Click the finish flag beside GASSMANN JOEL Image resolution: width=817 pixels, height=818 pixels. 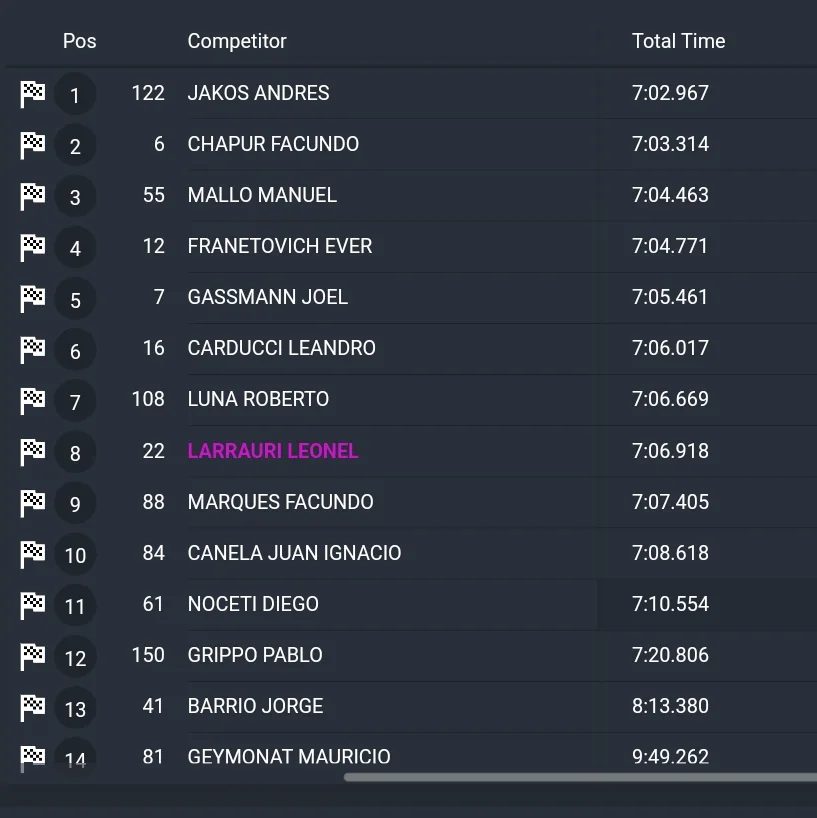tap(32, 298)
